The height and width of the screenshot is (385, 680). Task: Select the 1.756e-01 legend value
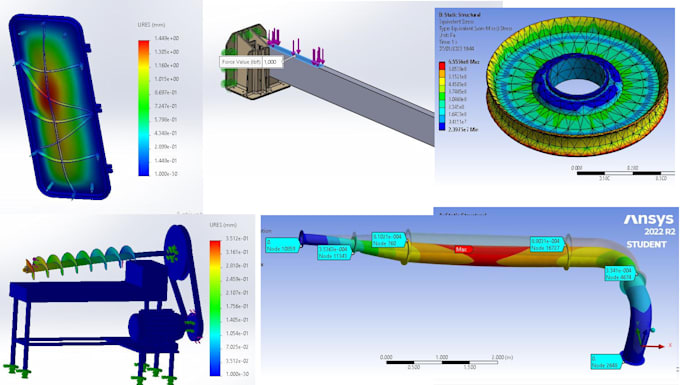pyautogui.click(x=237, y=306)
